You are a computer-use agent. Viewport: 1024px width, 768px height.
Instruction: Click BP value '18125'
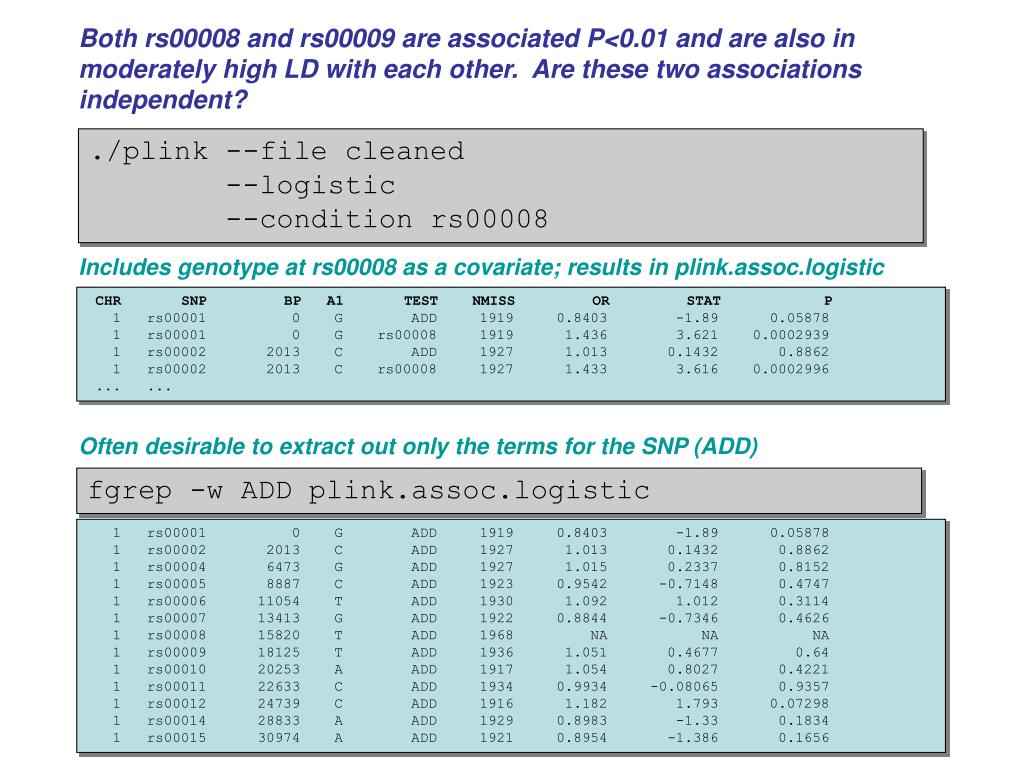click(279, 652)
